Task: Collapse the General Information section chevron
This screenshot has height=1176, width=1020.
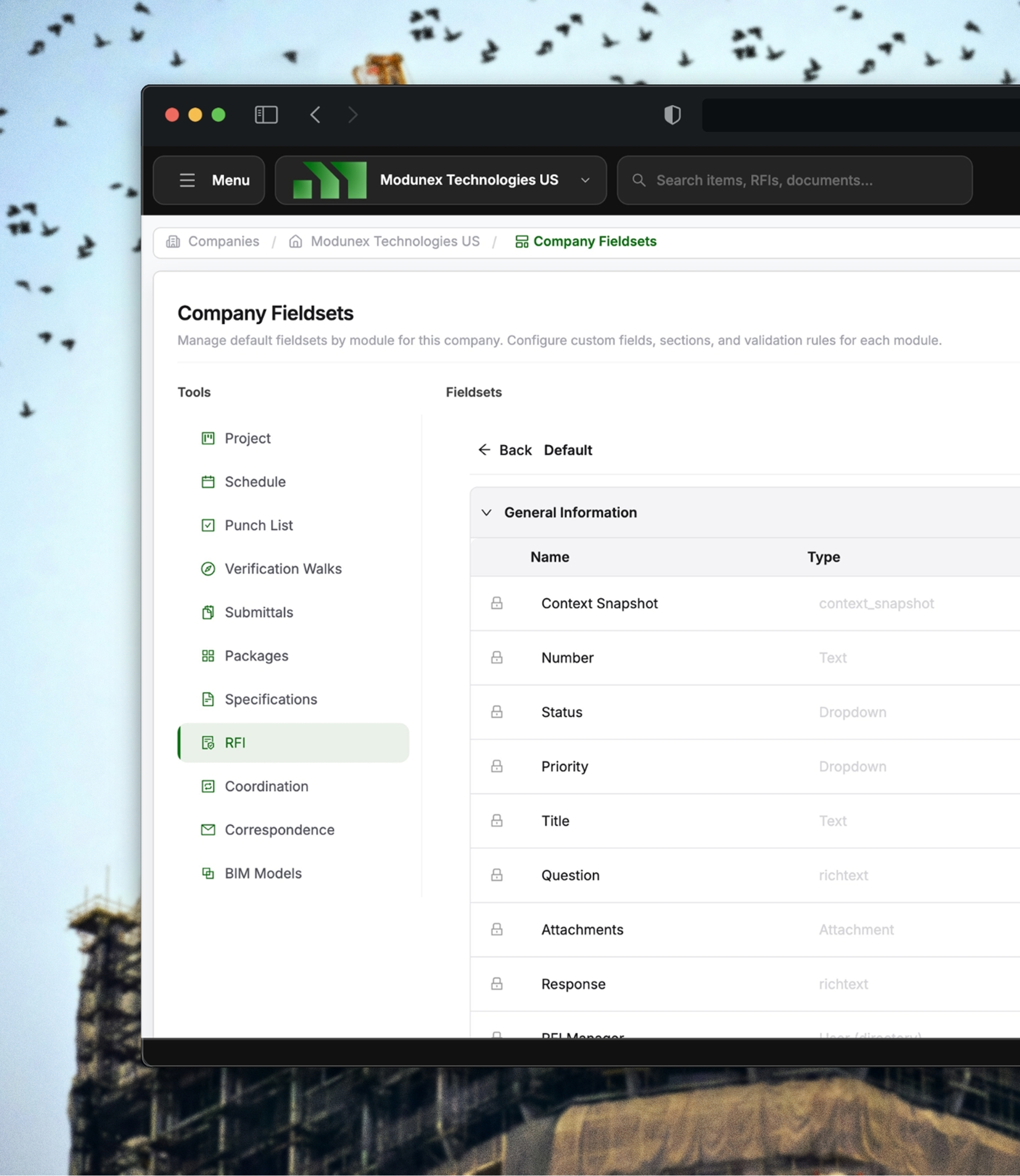Action: [486, 512]
